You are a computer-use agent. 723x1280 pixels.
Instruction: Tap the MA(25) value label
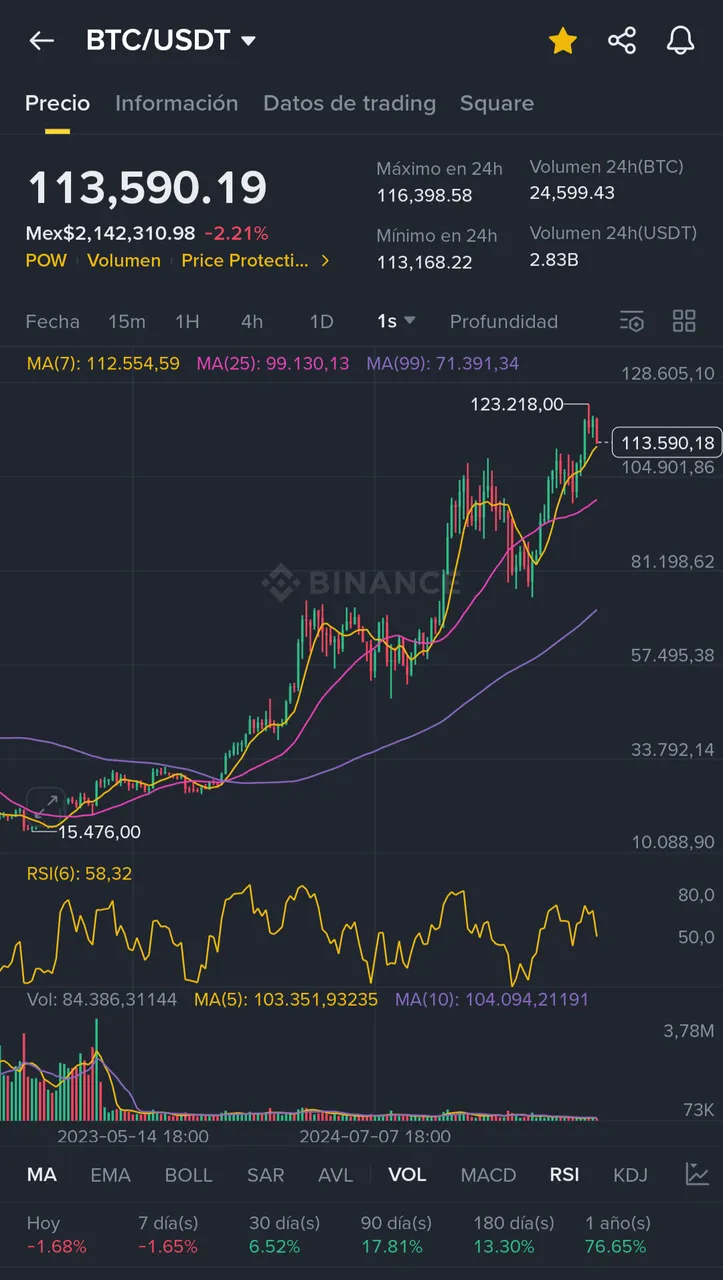pyautogui.click(x=273, y=364)
